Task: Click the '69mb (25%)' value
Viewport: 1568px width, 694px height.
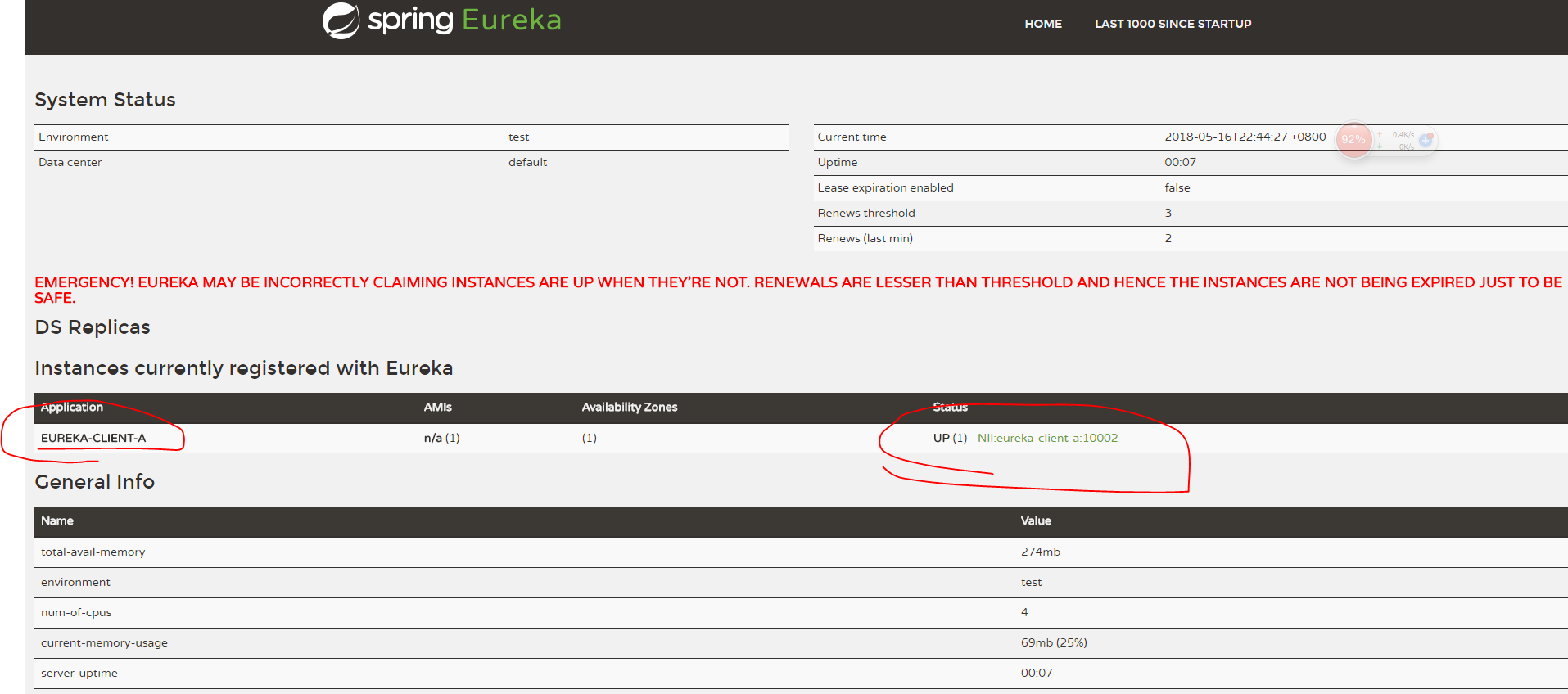Action: tap(1053, 642)
